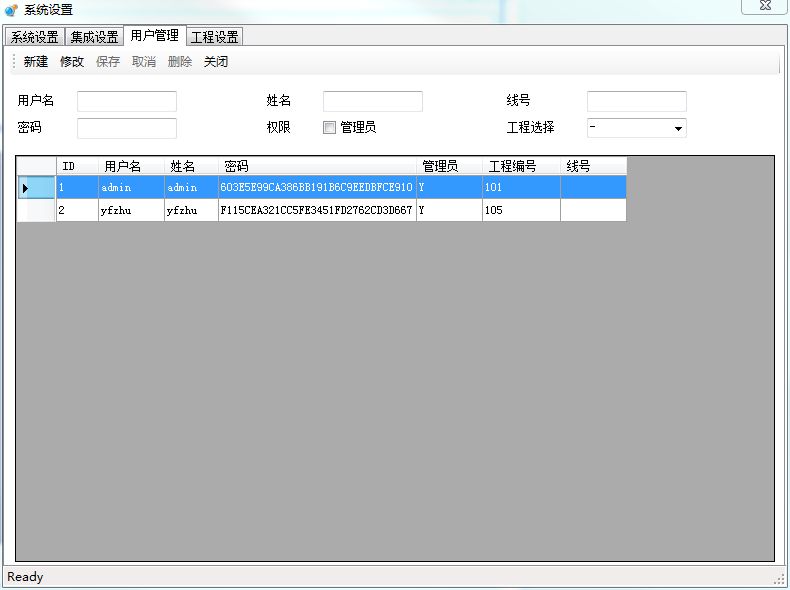Switch to the 系统设置 tab
790x590 pixels.
35,37
